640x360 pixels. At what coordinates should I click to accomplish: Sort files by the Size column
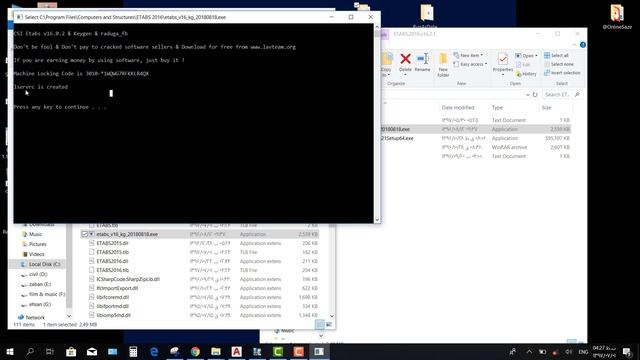[547, 108]
